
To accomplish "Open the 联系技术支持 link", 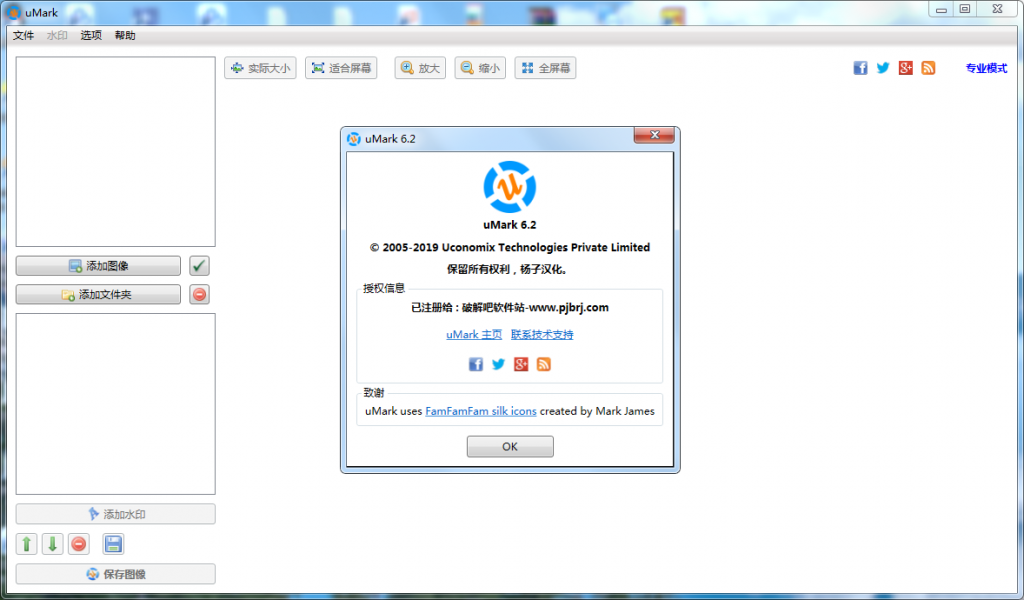I will point(542,334).
